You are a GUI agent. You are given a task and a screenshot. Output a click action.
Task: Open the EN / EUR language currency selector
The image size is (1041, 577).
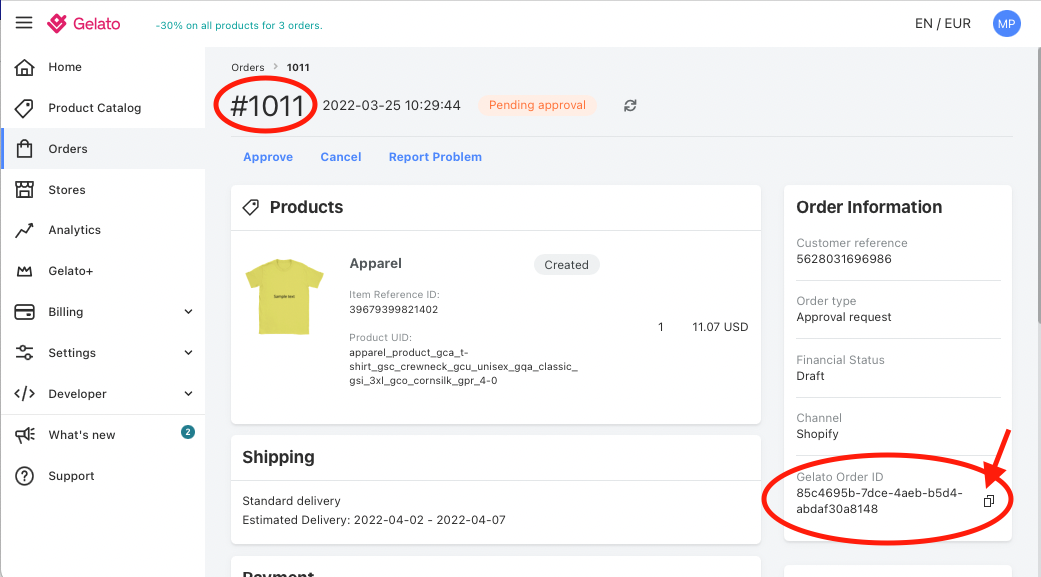(x=943, y=24)
